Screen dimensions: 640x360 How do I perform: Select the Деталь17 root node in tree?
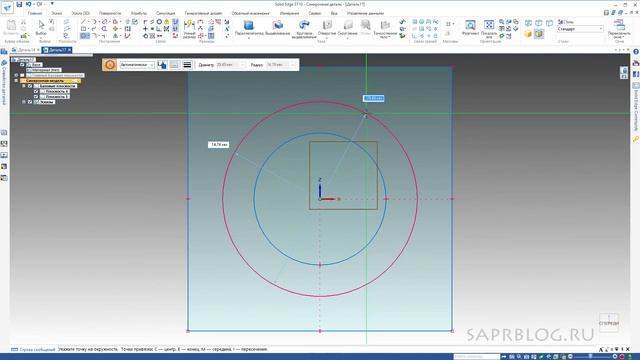click(26, 60)
